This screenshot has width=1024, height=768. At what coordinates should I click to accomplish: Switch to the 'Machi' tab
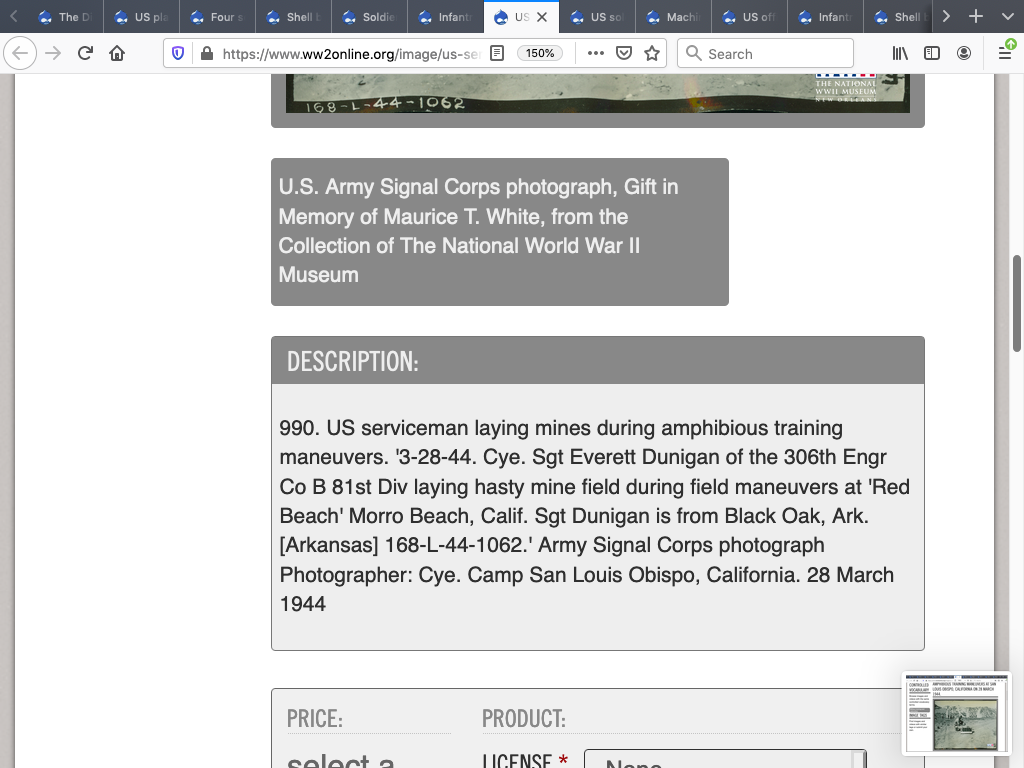point(673,17)
